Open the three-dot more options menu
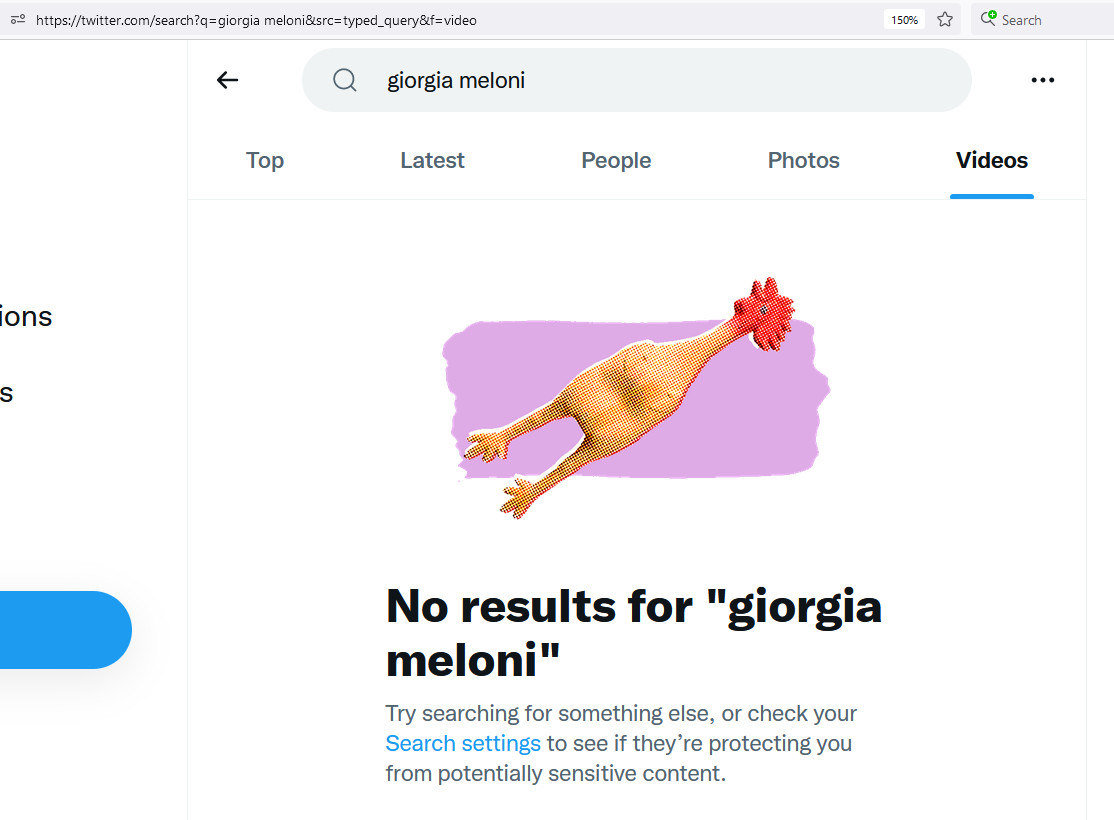This screenshot has width=1114, height=820. (x=1043, y=80)
